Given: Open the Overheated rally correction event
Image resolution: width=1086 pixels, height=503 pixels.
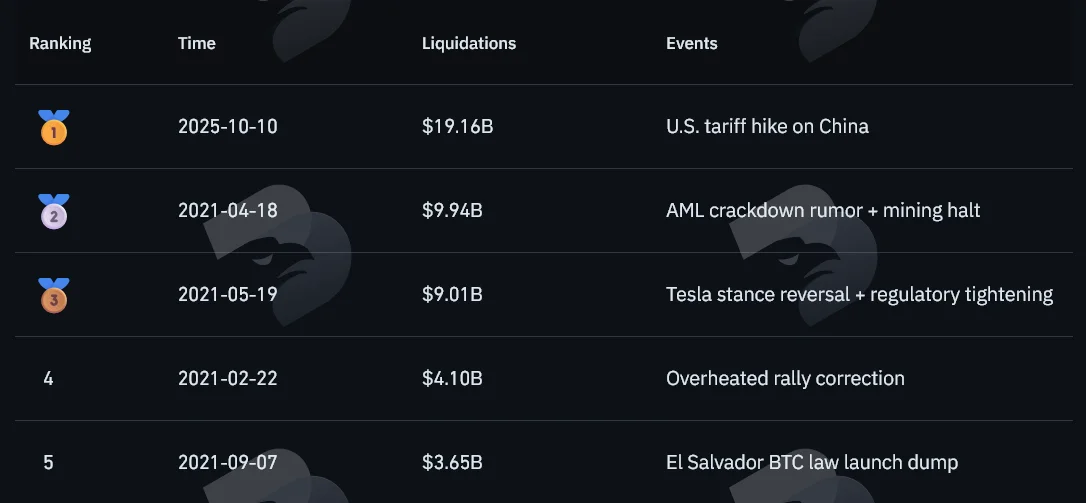Looking at the screenshot, I should point(785,379).
